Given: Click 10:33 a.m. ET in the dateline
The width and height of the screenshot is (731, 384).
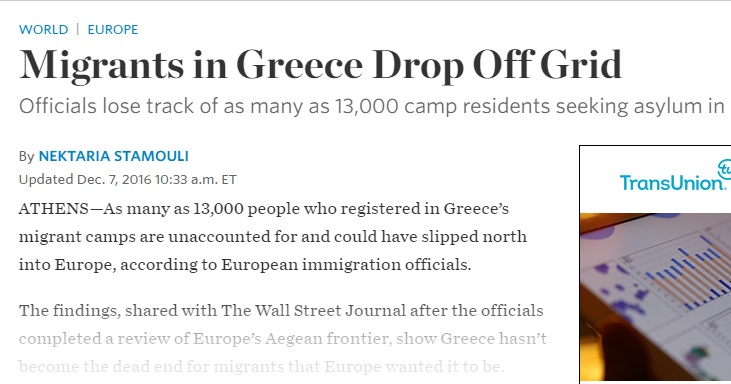Looking at the screenshot, I should tap(196, 180).
